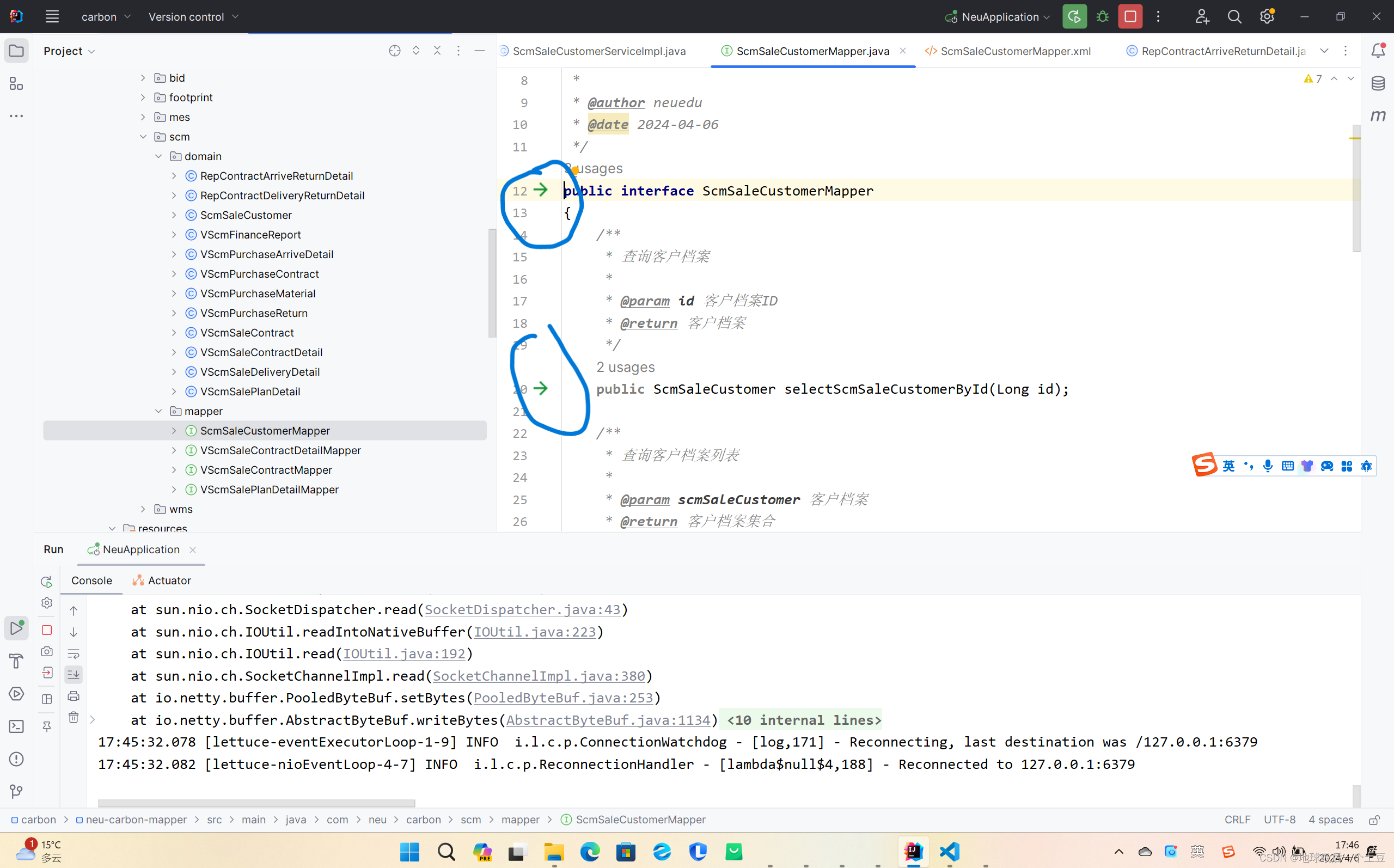1394x868 pixels.
Task: Open the Database tool window icon
Action: (x=1378, y=84)
